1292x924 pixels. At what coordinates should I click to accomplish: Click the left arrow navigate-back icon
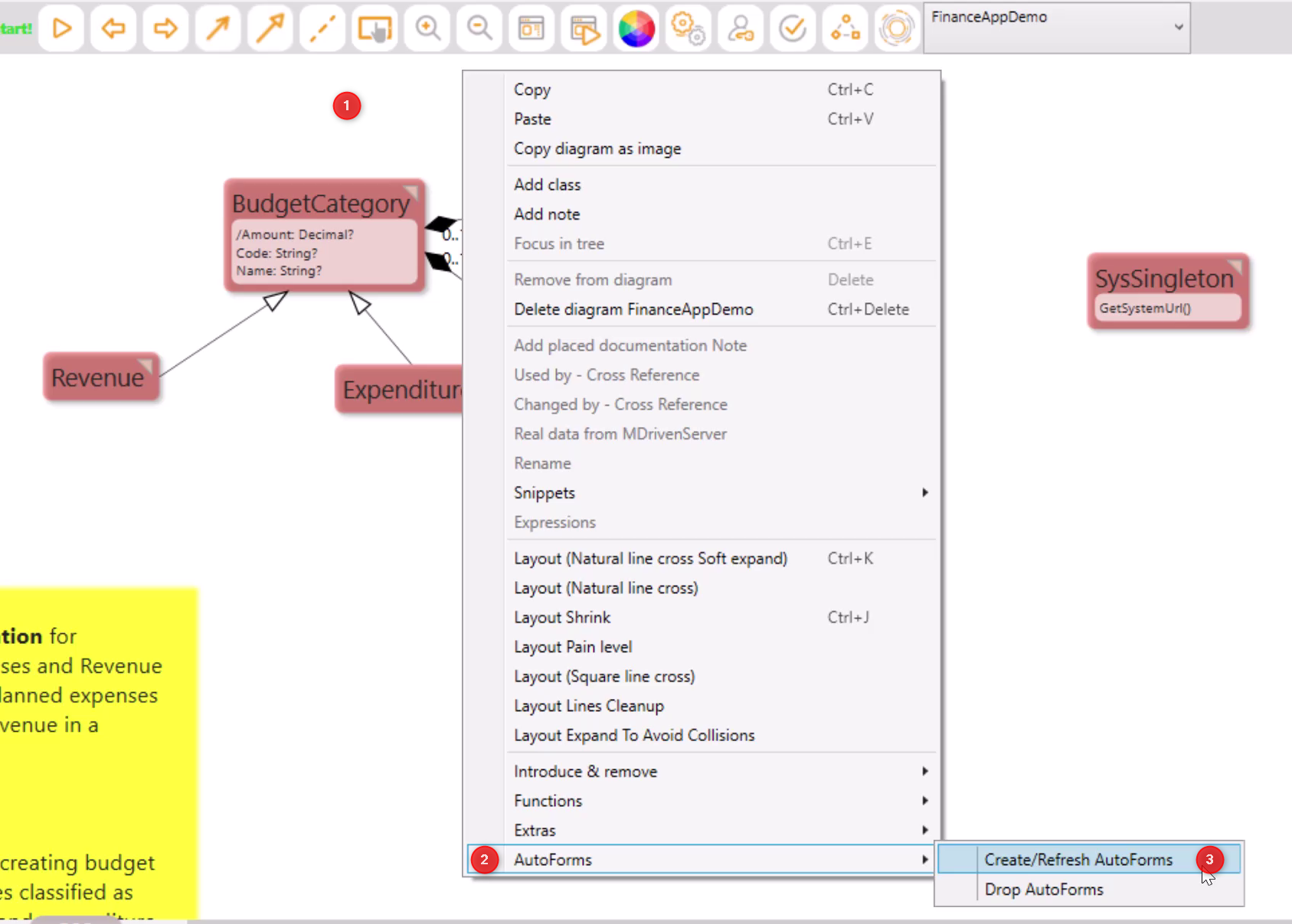pyautogui.click(x=113, y=29)
